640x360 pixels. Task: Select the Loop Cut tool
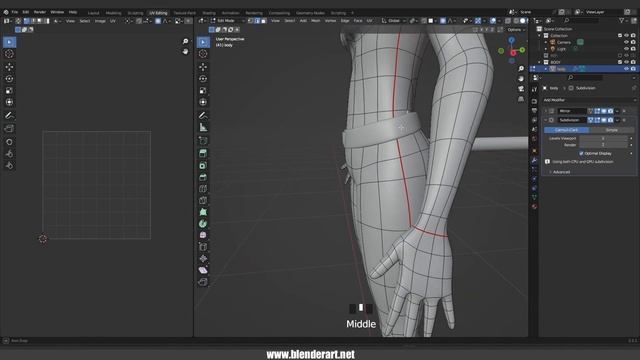(203, 189)
